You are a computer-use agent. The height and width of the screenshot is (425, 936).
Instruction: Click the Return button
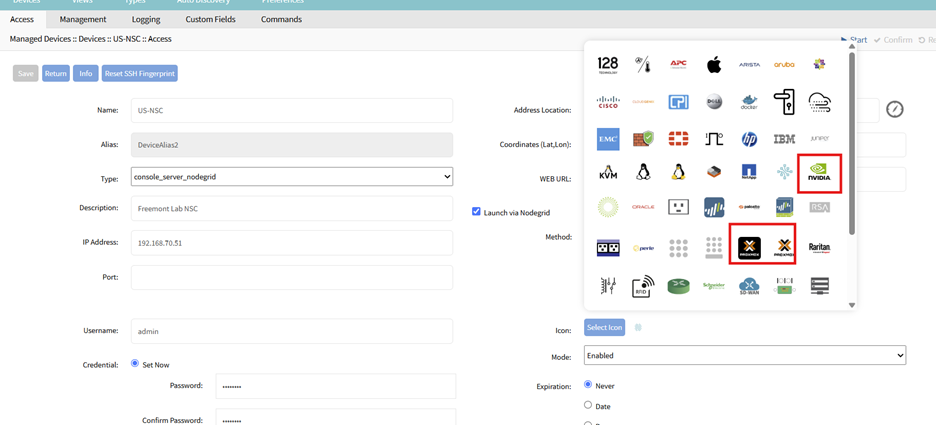click(56, 73)
